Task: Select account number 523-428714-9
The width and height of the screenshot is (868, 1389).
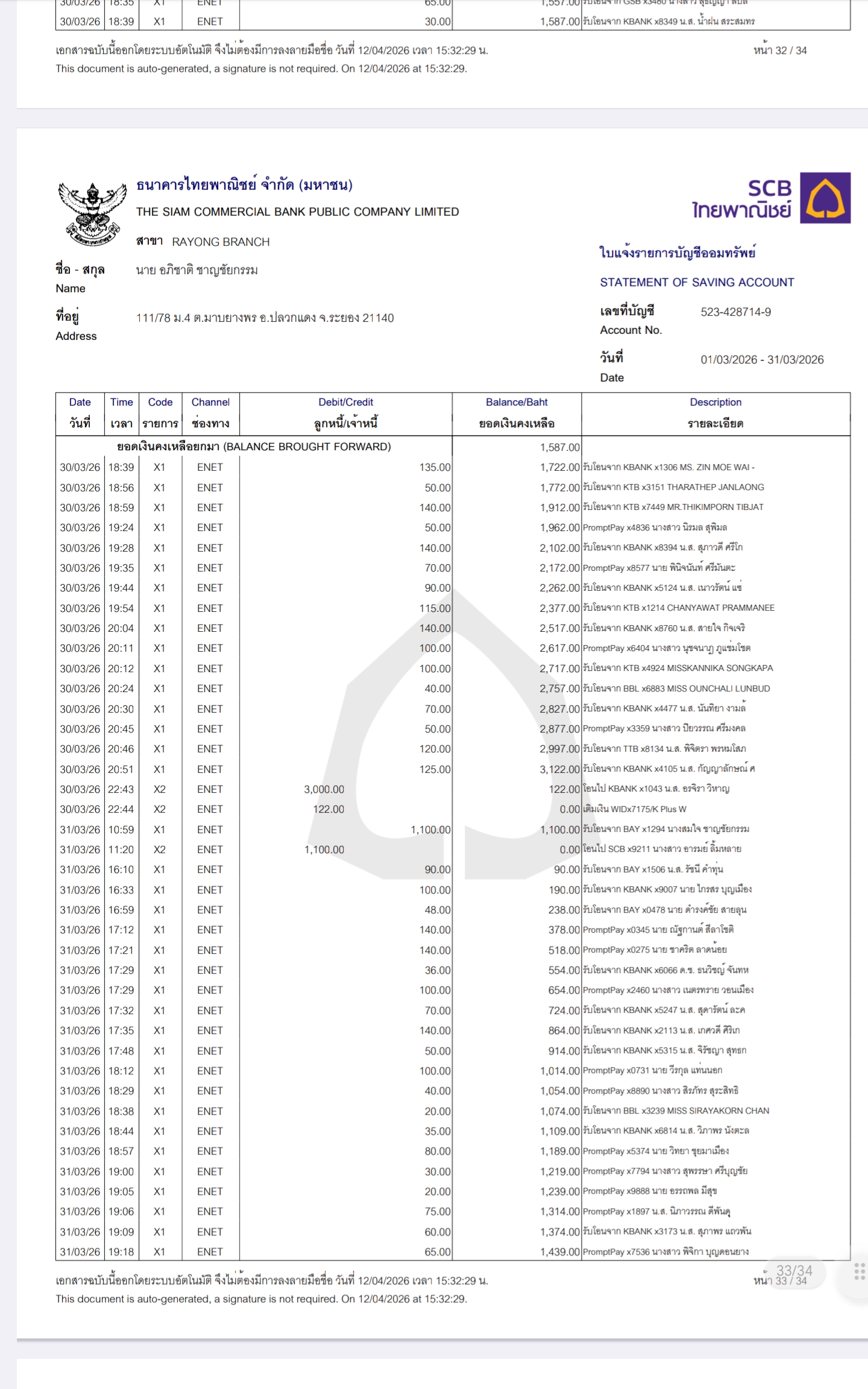Action: click(735, 312)
